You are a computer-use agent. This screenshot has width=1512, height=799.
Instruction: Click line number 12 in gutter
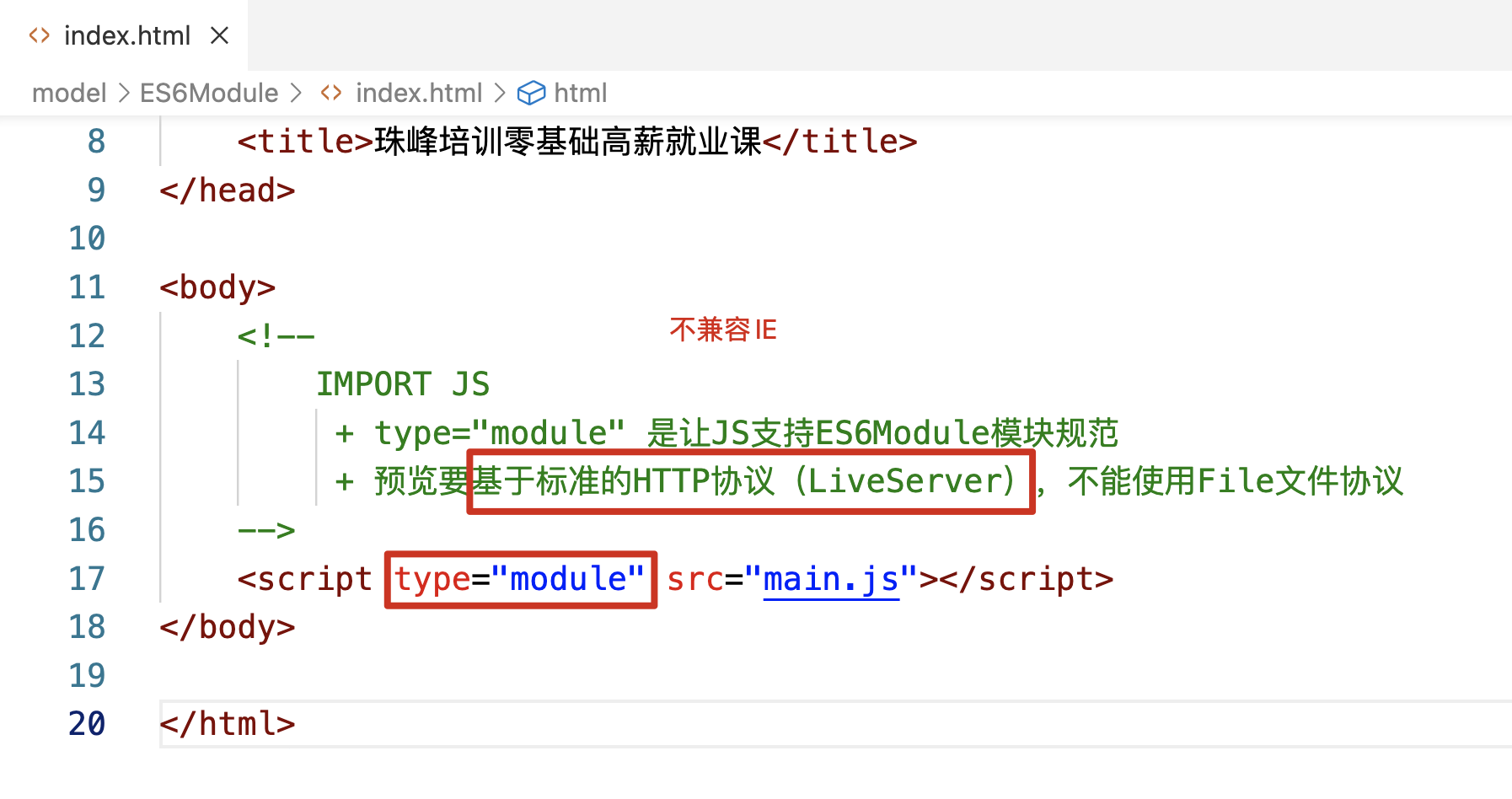click(x=87, y=336)
